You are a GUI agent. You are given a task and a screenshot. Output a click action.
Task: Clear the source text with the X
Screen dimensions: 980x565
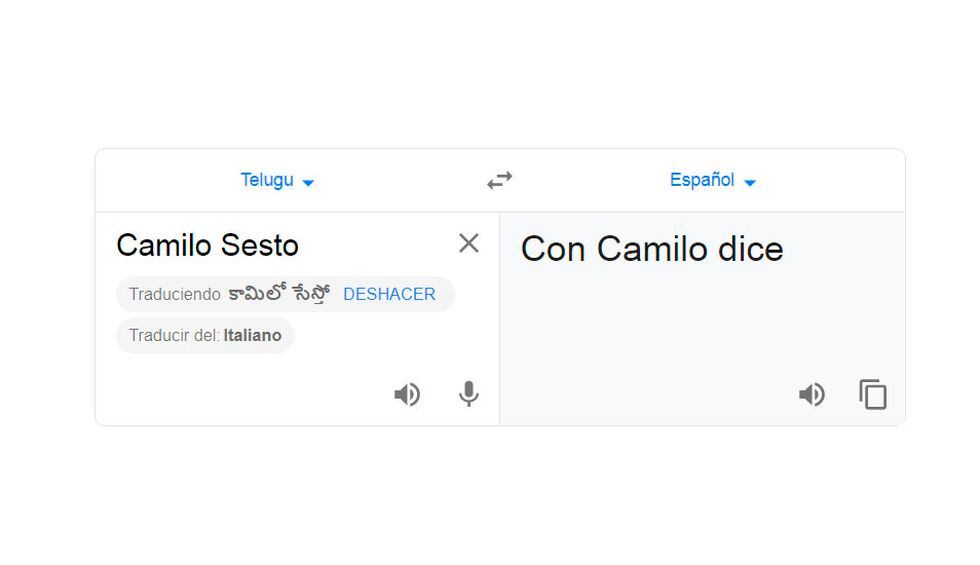[x=468, y=243]
